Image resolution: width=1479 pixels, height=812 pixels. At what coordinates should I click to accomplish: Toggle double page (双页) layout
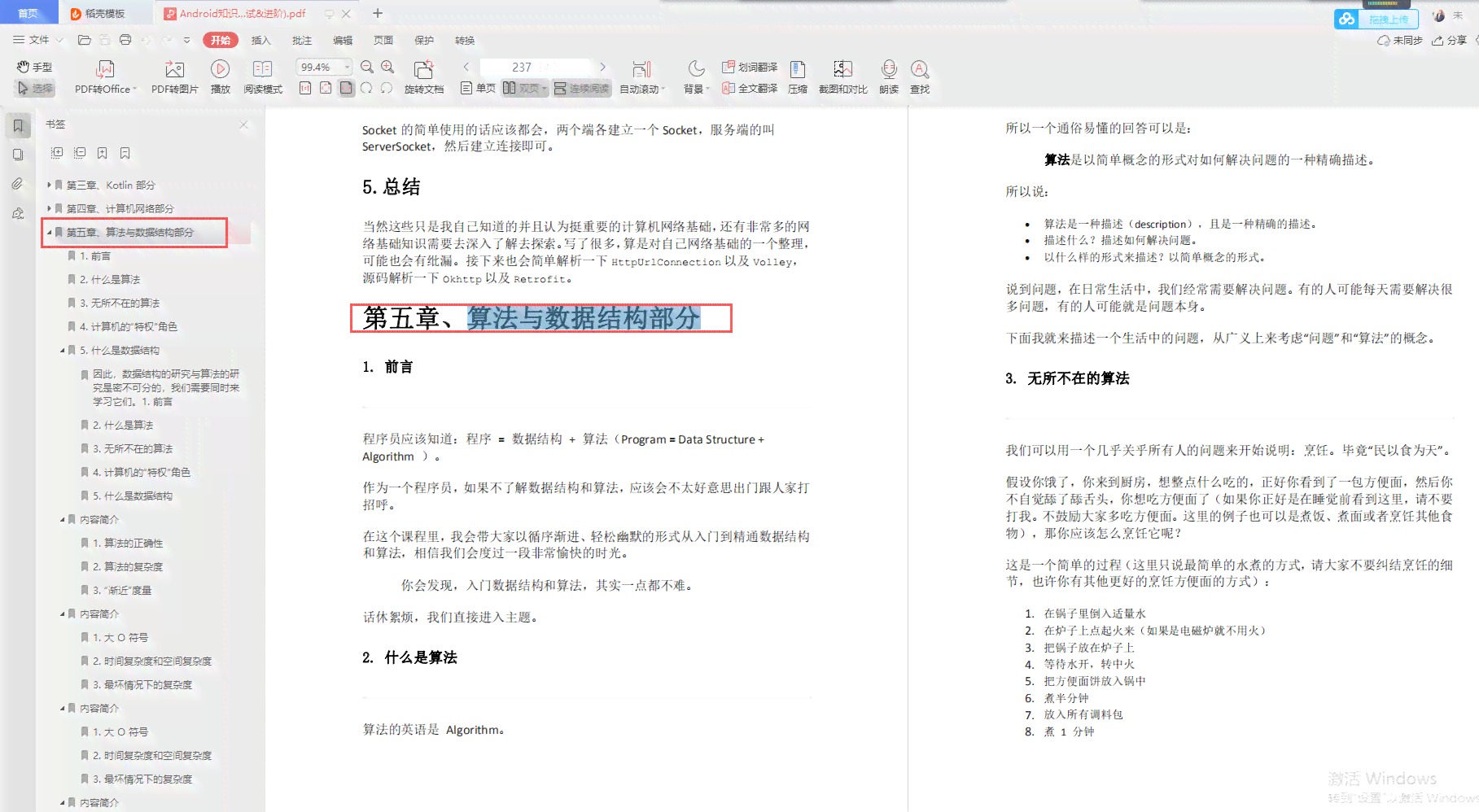[524, 88]
